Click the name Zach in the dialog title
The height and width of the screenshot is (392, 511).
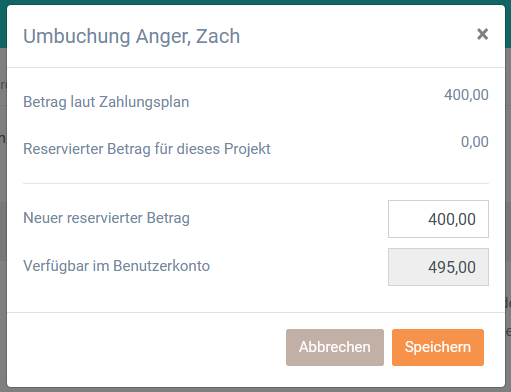(218, 36)
